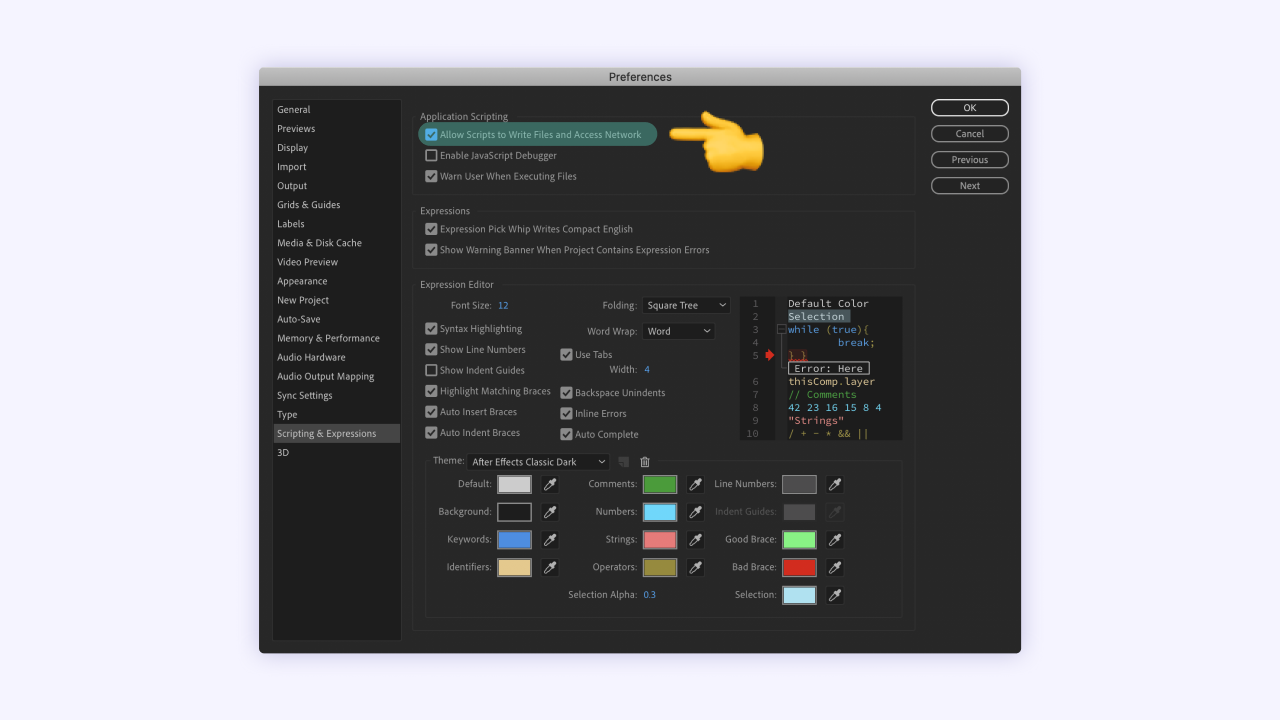Switch to Sync Settings
The width and height of the screenshot is (1280, 720).
337,395
